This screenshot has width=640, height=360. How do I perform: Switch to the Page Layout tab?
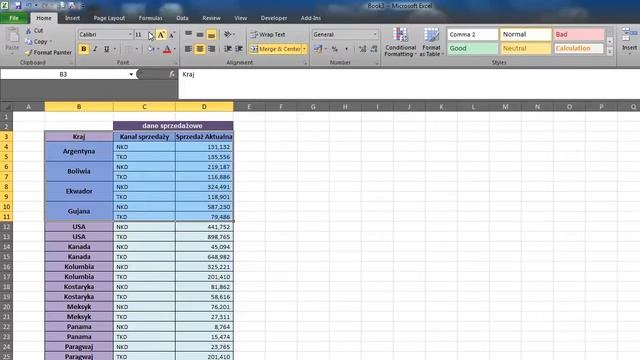pos(109,18)
